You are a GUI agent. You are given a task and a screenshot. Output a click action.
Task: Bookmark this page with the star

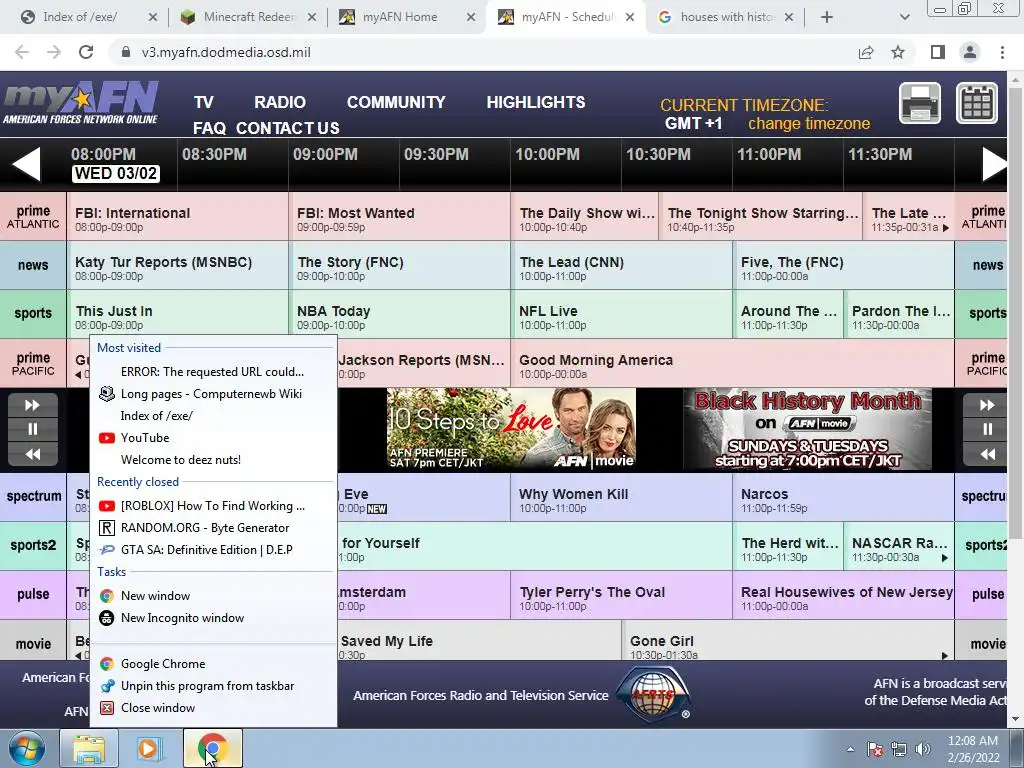tap(898, 52)
